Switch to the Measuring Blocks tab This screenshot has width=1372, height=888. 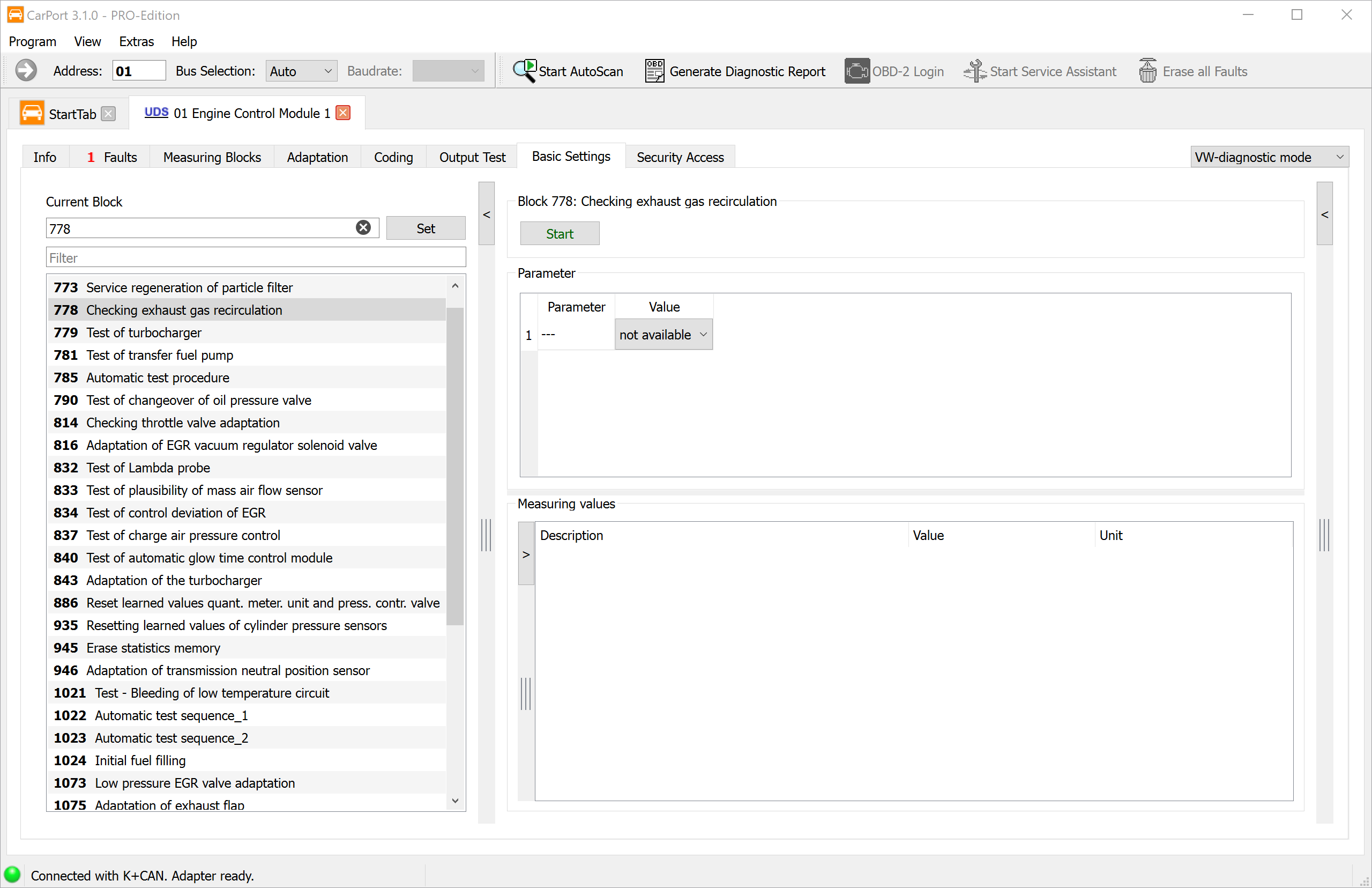(212, 157)
